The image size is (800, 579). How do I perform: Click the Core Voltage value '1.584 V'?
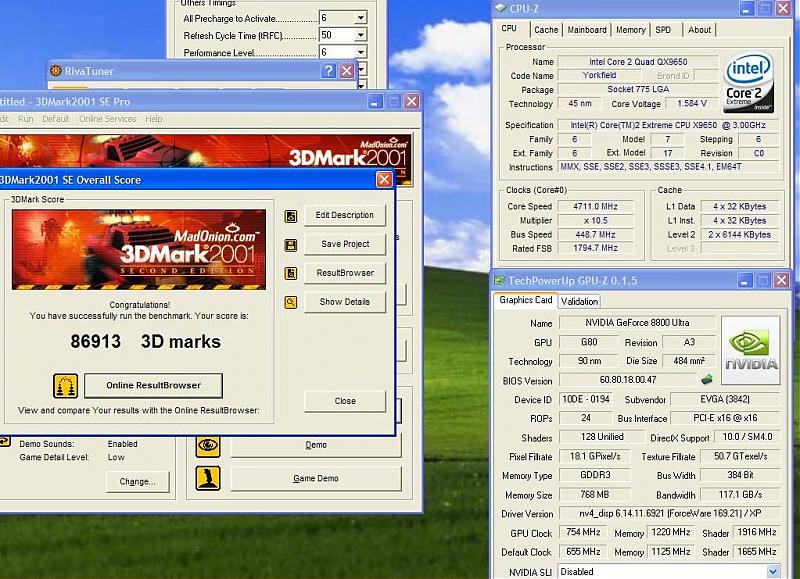(692, 104)
